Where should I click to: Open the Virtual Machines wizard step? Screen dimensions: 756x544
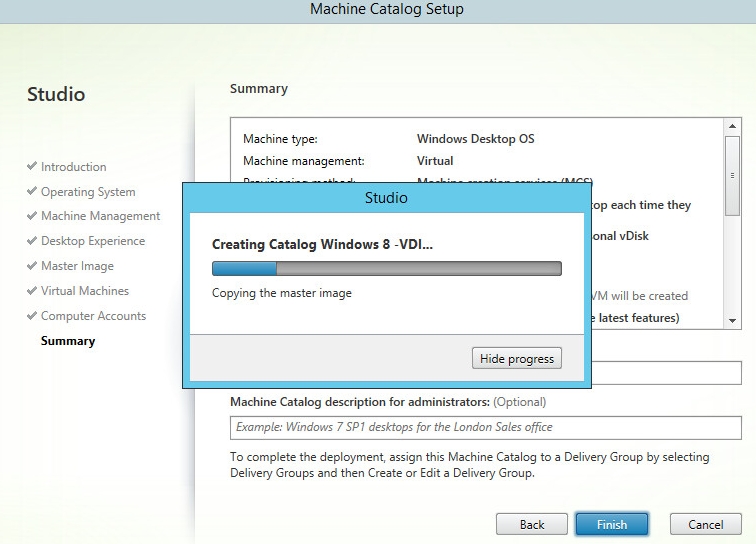pyautogui.click(x=85, y=291)
